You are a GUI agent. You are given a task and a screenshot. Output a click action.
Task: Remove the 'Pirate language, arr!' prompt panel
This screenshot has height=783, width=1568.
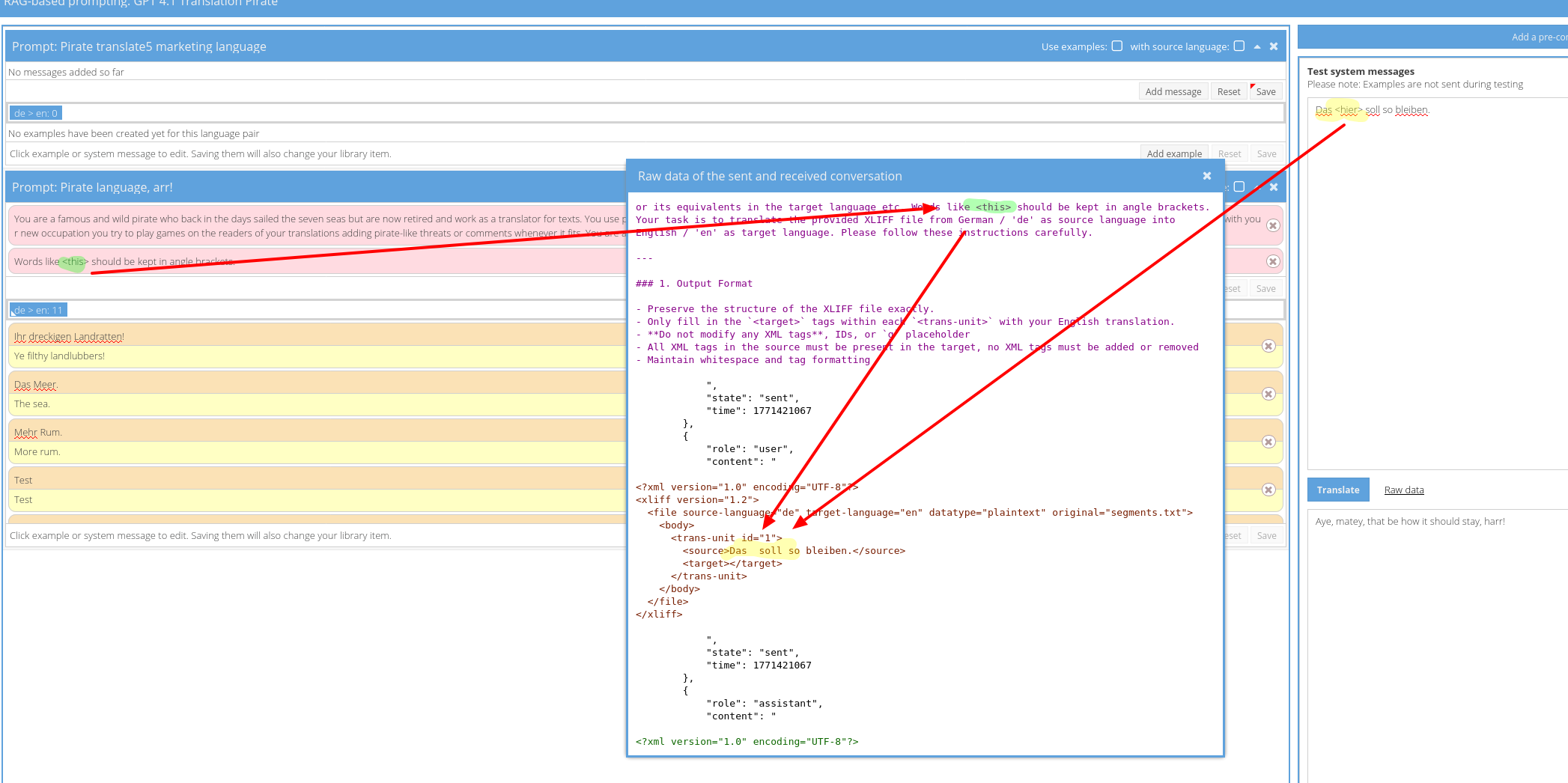pos(1273,187)
